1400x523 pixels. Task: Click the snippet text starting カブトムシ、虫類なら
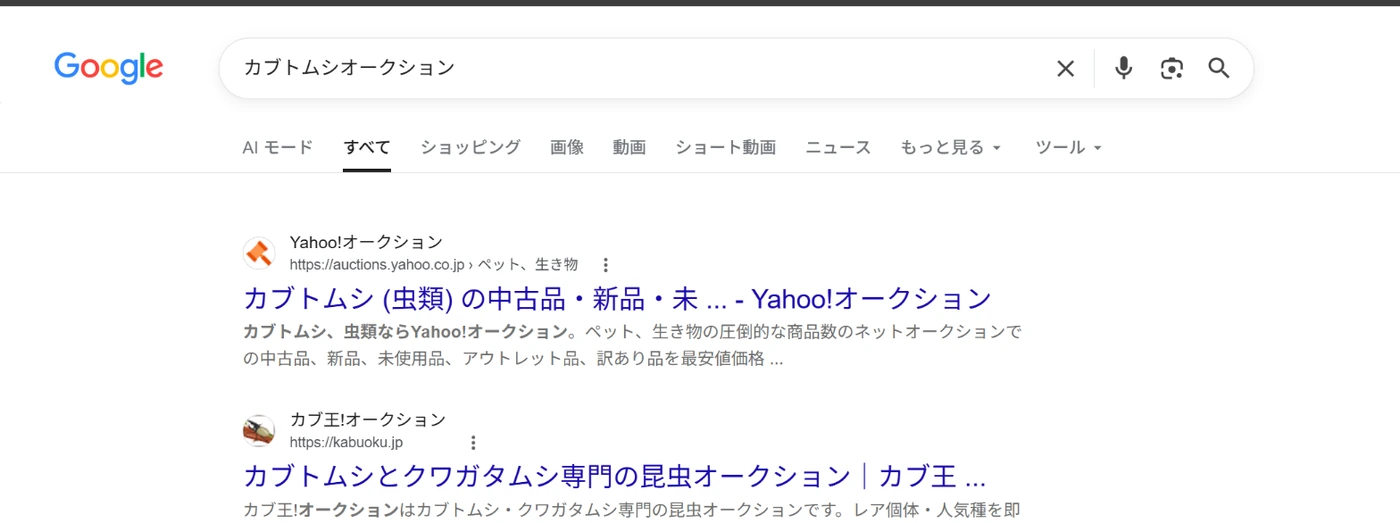click(x=632, y=345)
